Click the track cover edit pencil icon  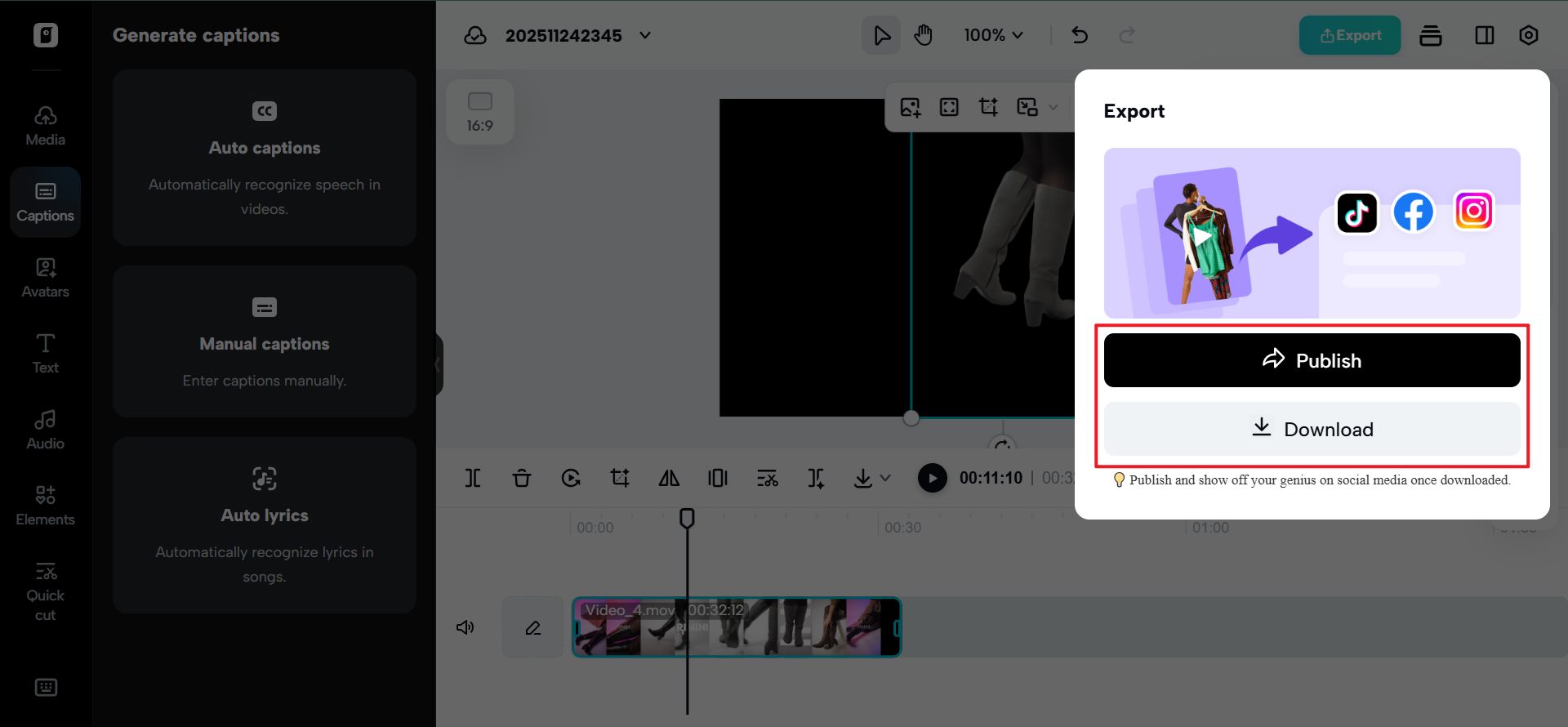(x=533, y=627)
